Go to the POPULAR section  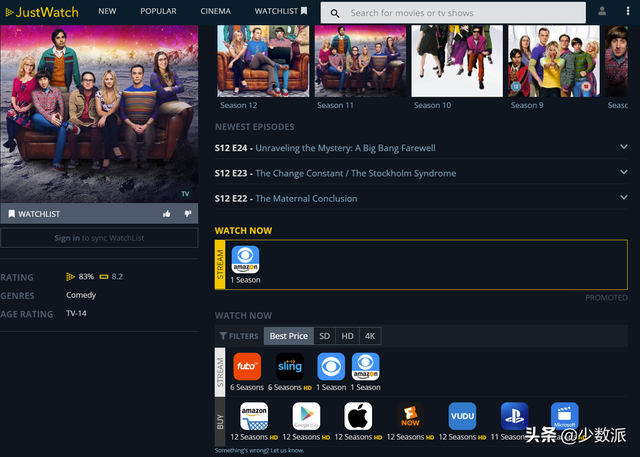tap(158, 11)
